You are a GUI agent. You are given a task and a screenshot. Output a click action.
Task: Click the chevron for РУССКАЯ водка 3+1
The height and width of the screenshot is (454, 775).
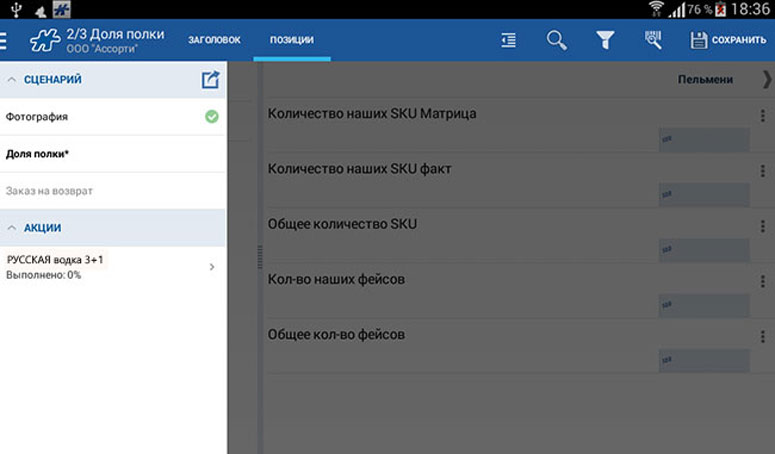click(x=212, y=267)
